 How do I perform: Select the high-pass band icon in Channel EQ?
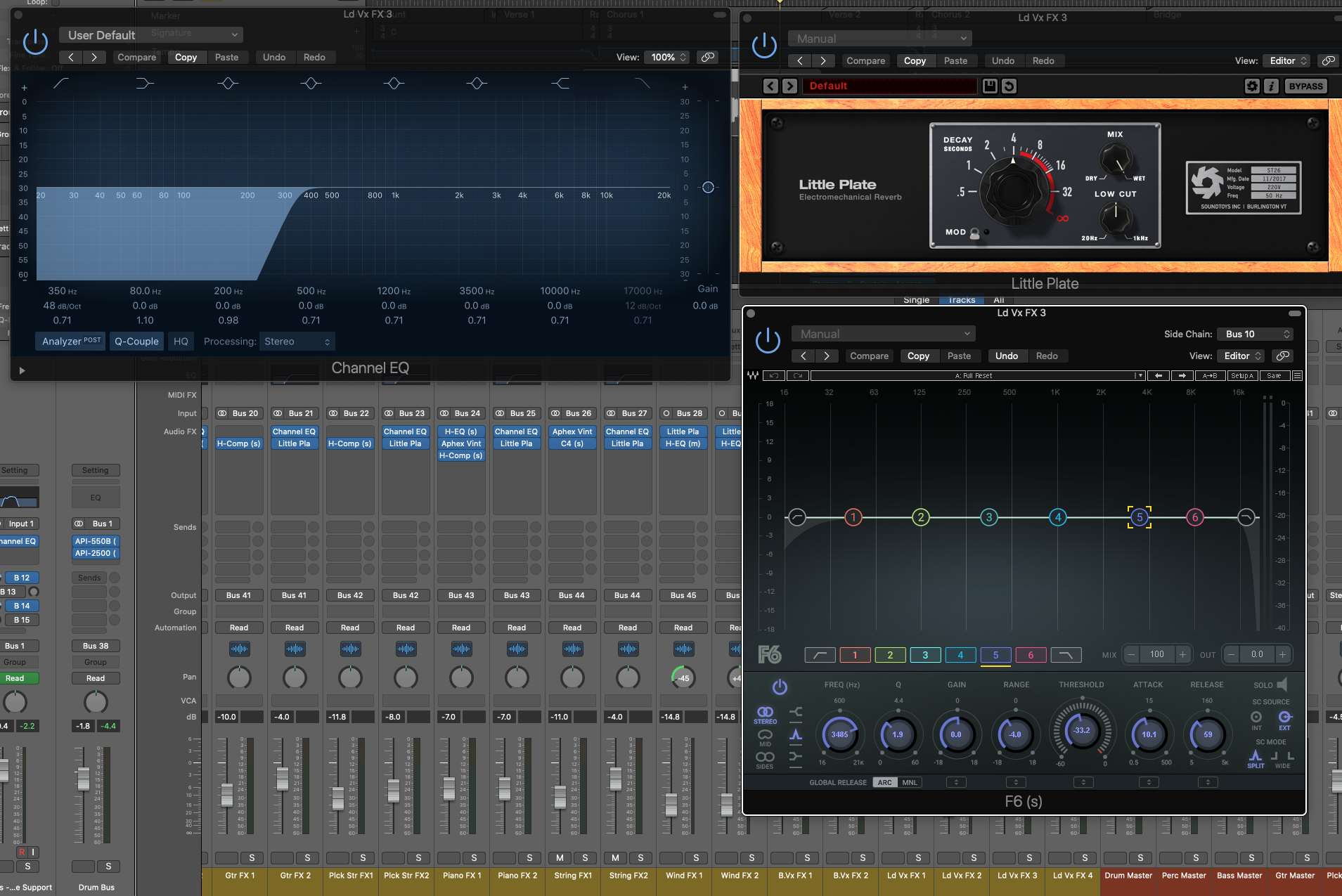tap(61, 83)
